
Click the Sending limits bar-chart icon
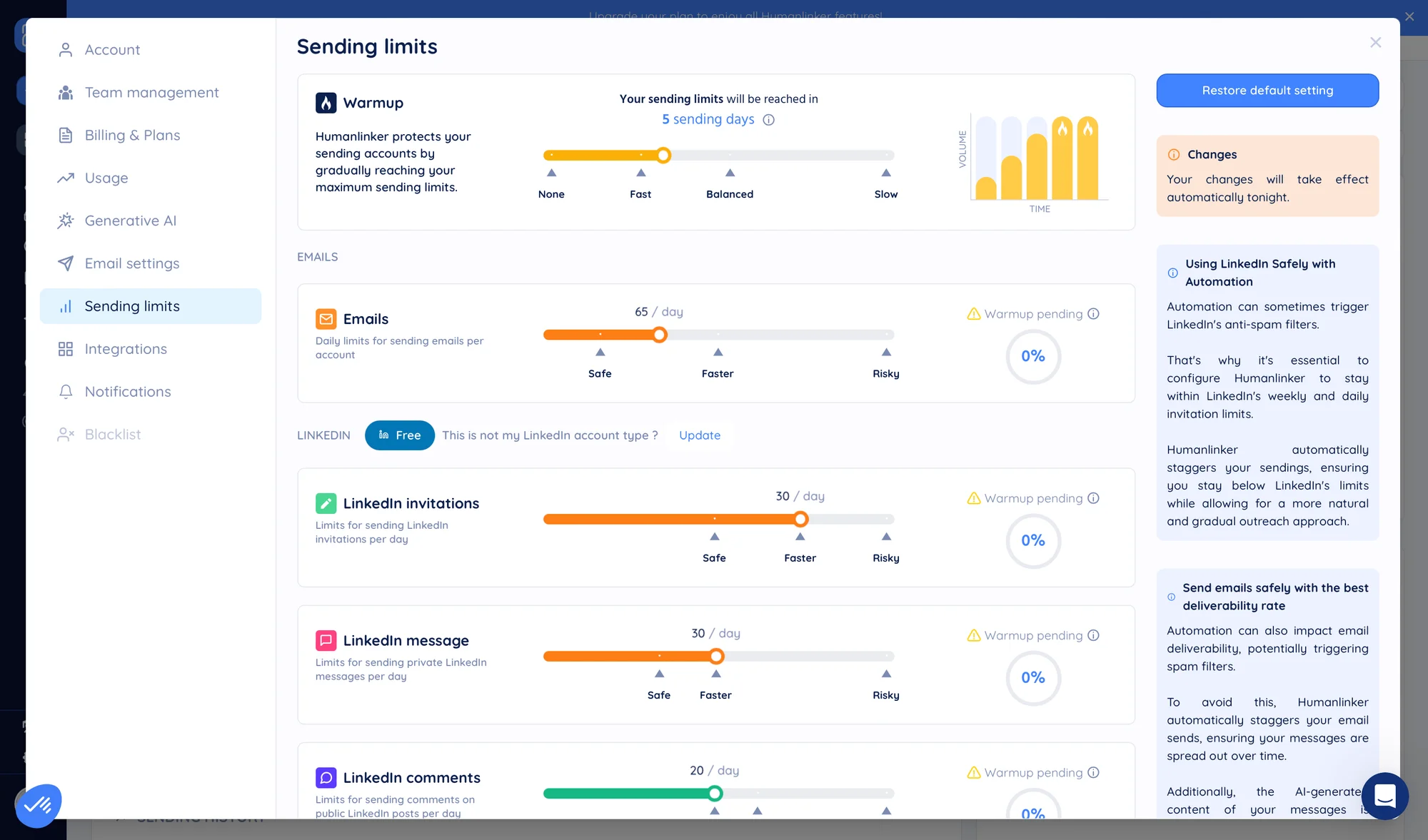(66, 306)
